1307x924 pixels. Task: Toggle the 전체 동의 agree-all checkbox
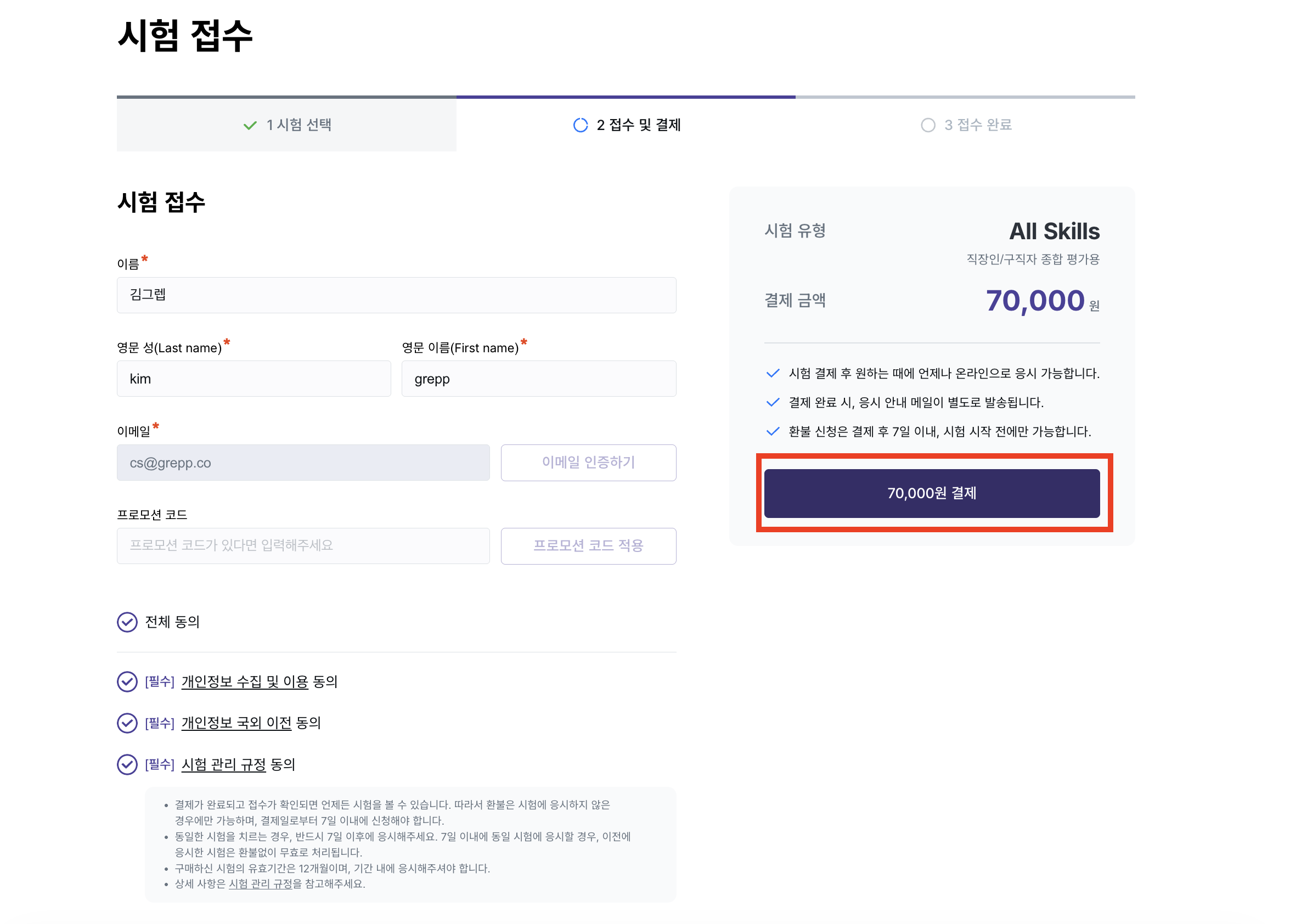(x=127, y=622)
